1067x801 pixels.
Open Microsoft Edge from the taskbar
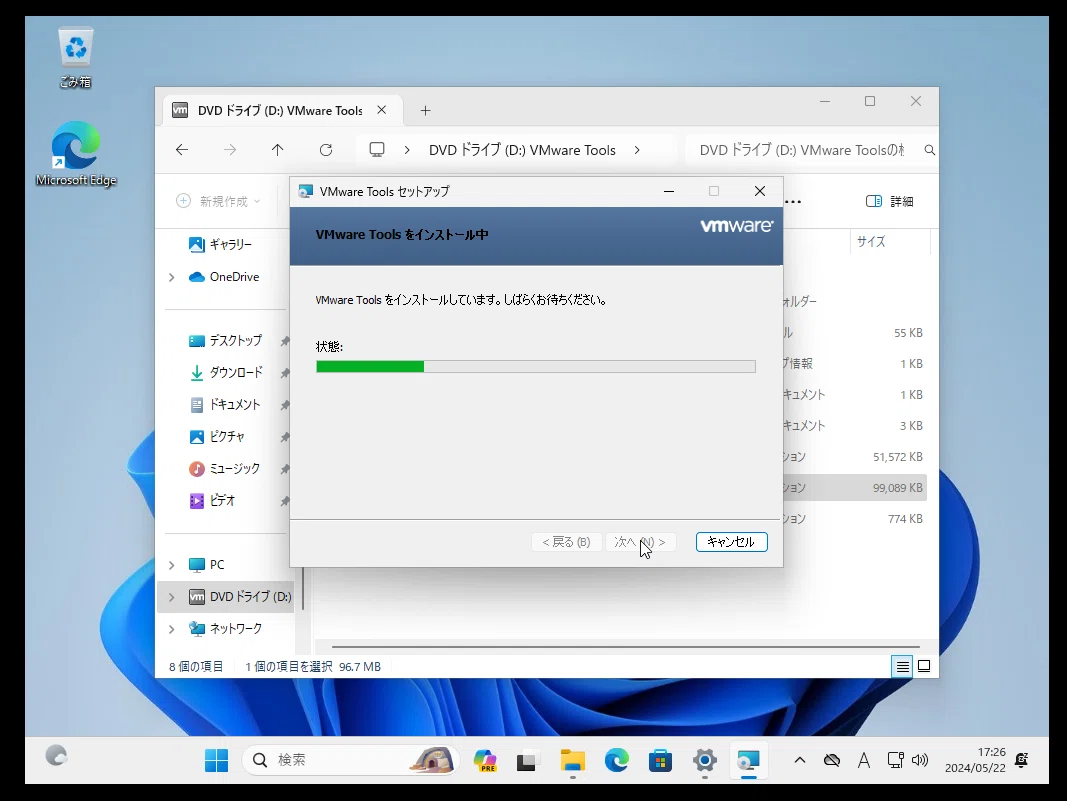pos(617,759)
